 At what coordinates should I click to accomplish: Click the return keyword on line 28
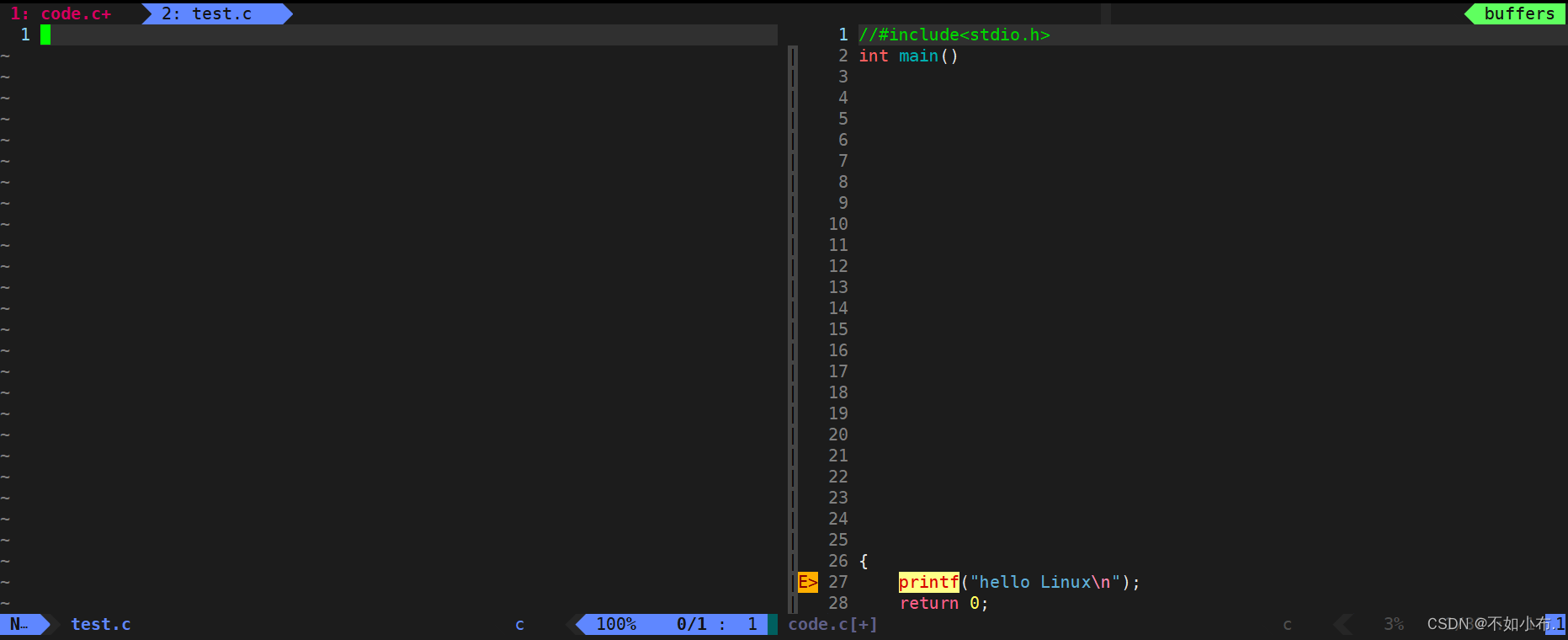929,603
